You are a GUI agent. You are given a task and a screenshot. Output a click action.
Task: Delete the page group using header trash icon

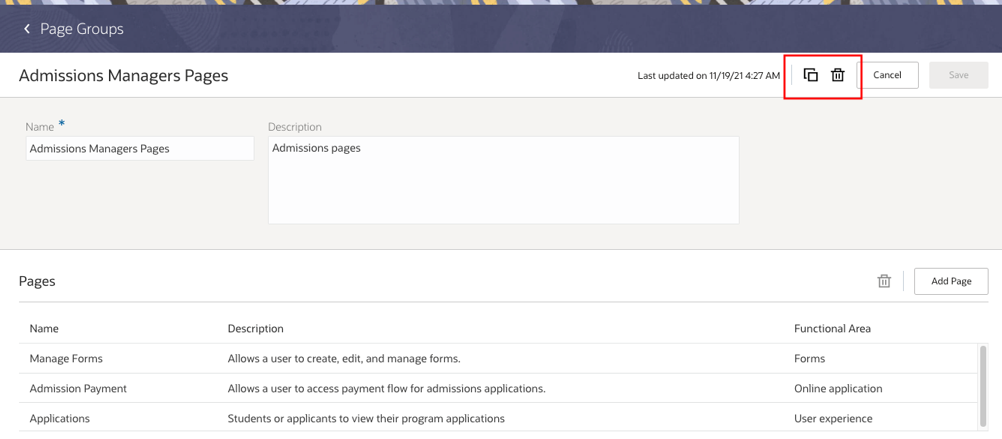point(838,75)
